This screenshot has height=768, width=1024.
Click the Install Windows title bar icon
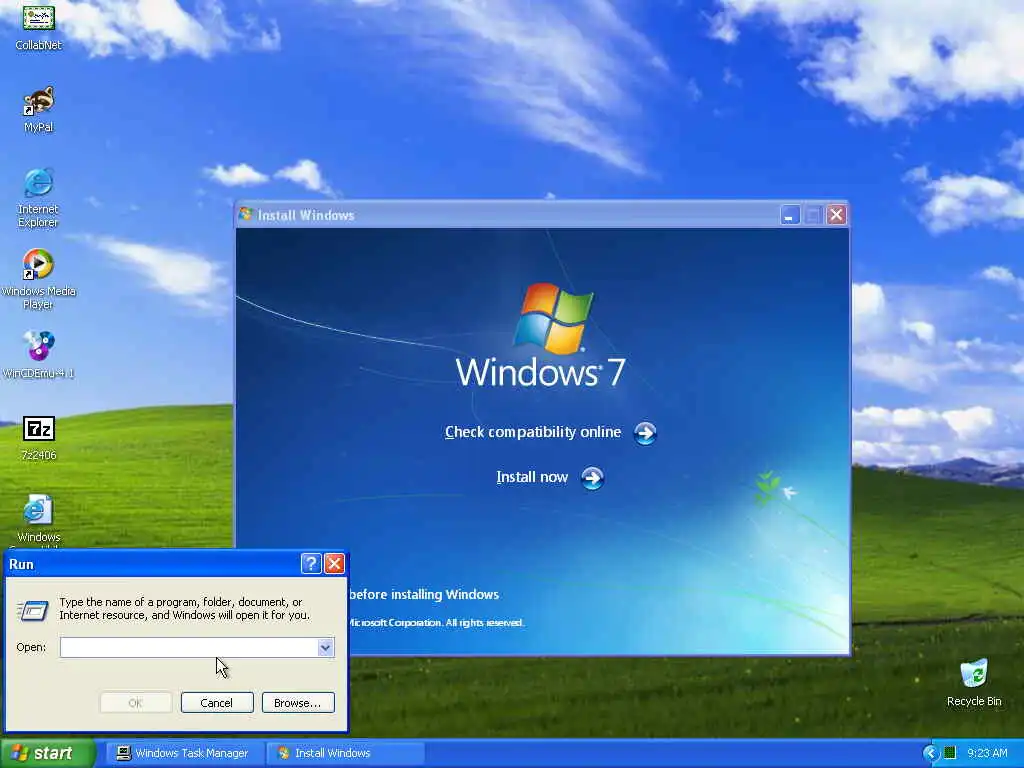pyautogui.click(x=246, y=214)
